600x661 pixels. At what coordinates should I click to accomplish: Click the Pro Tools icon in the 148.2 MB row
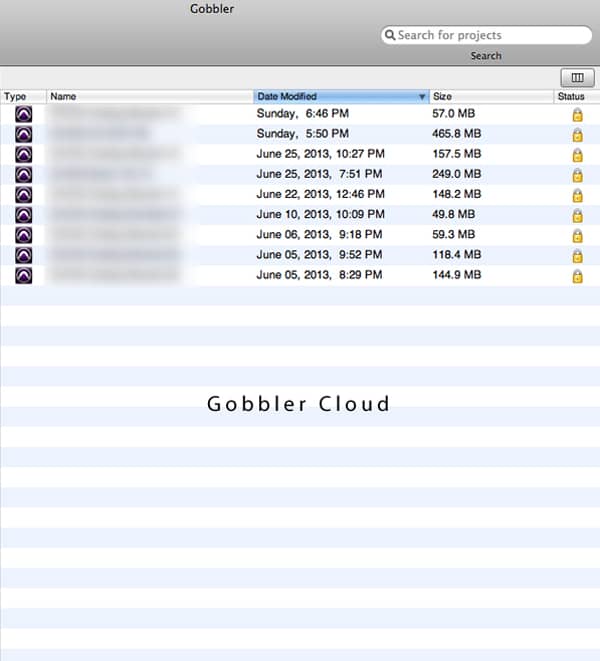pyautogui.click(x=24, y=195)
